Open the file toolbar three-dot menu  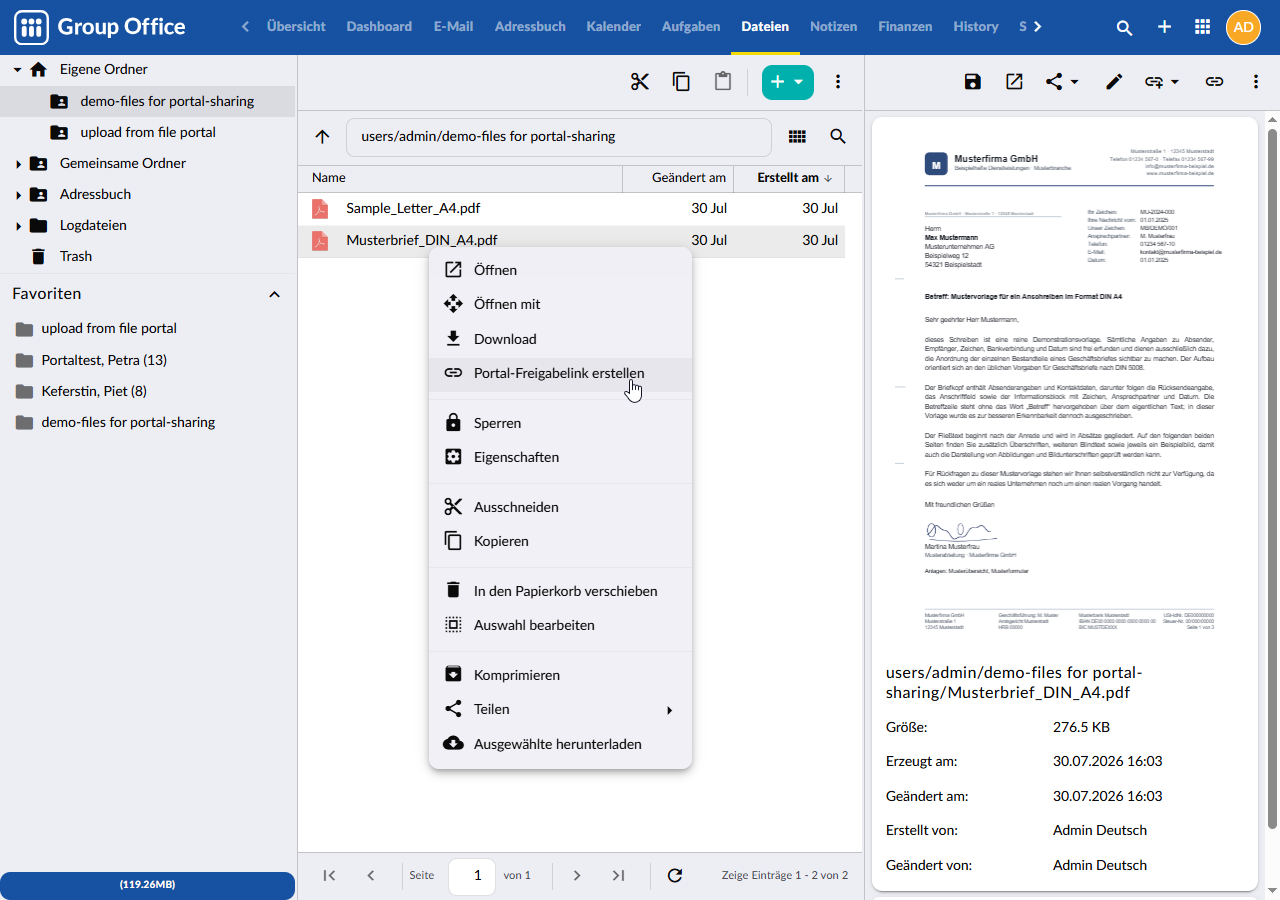[838, 82]
